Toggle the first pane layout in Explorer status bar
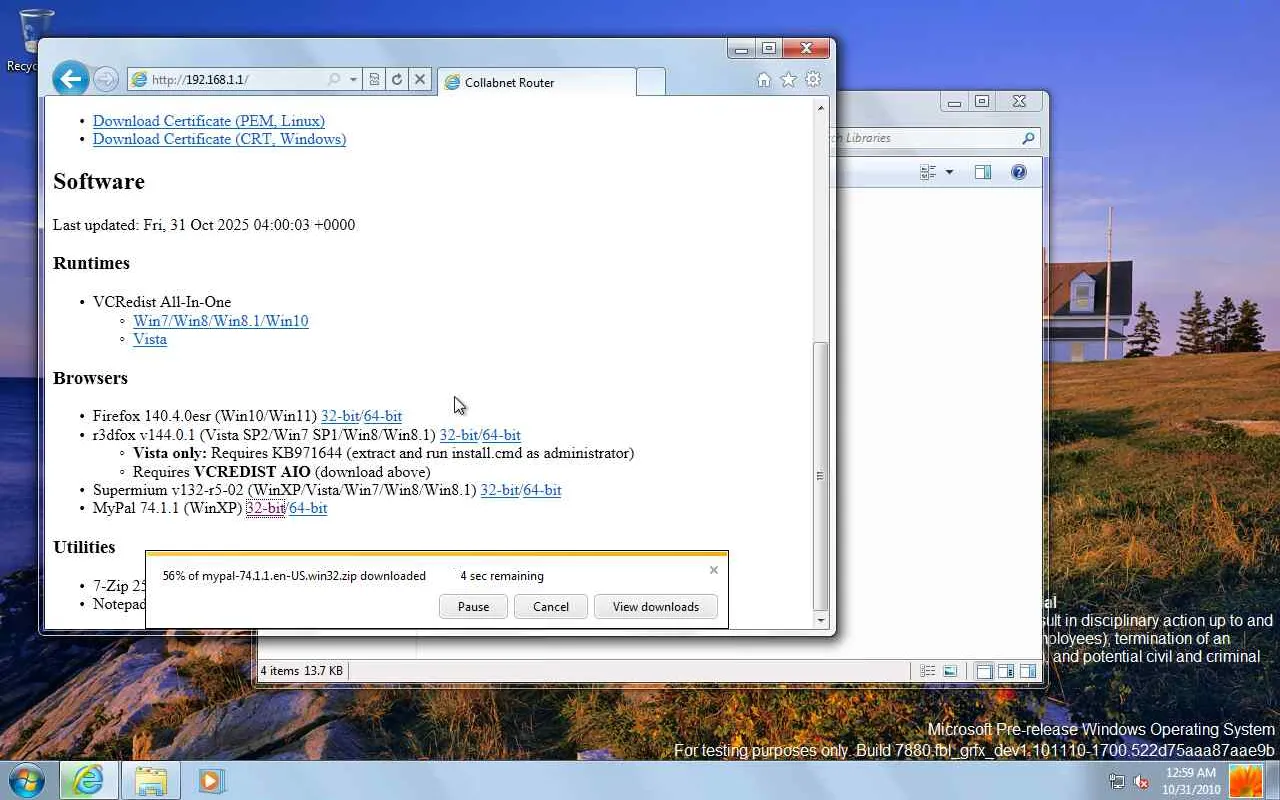1280x800 pixels. tap(985, 671)
